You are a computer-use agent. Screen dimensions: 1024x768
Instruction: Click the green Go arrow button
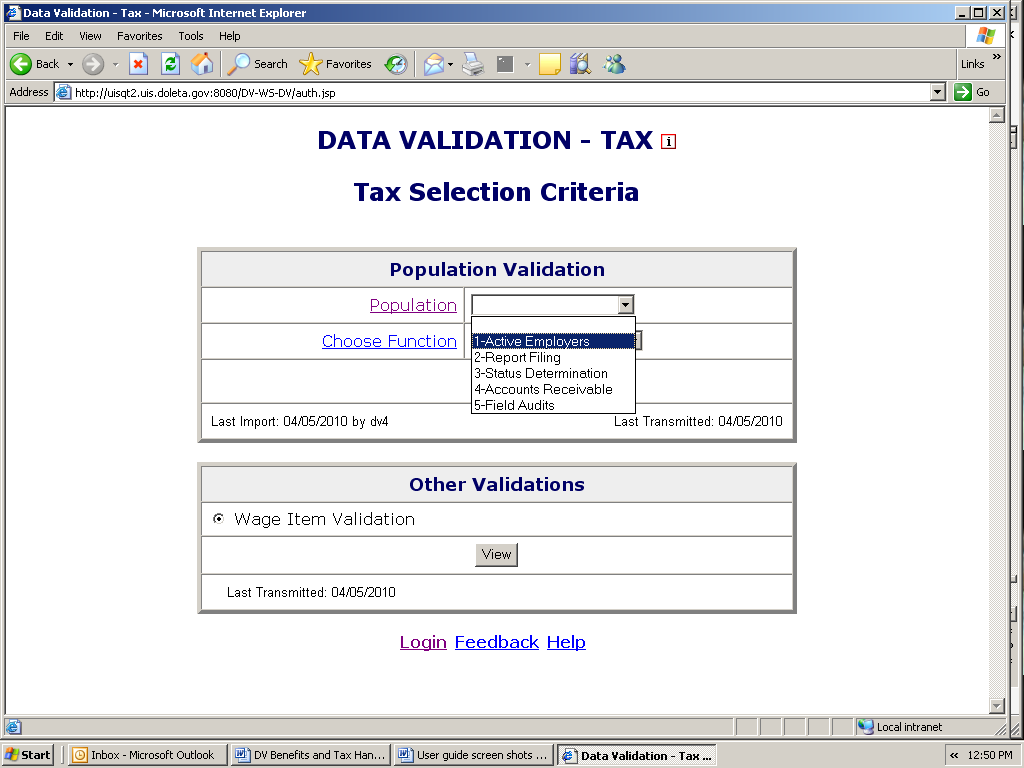(963, 92)
